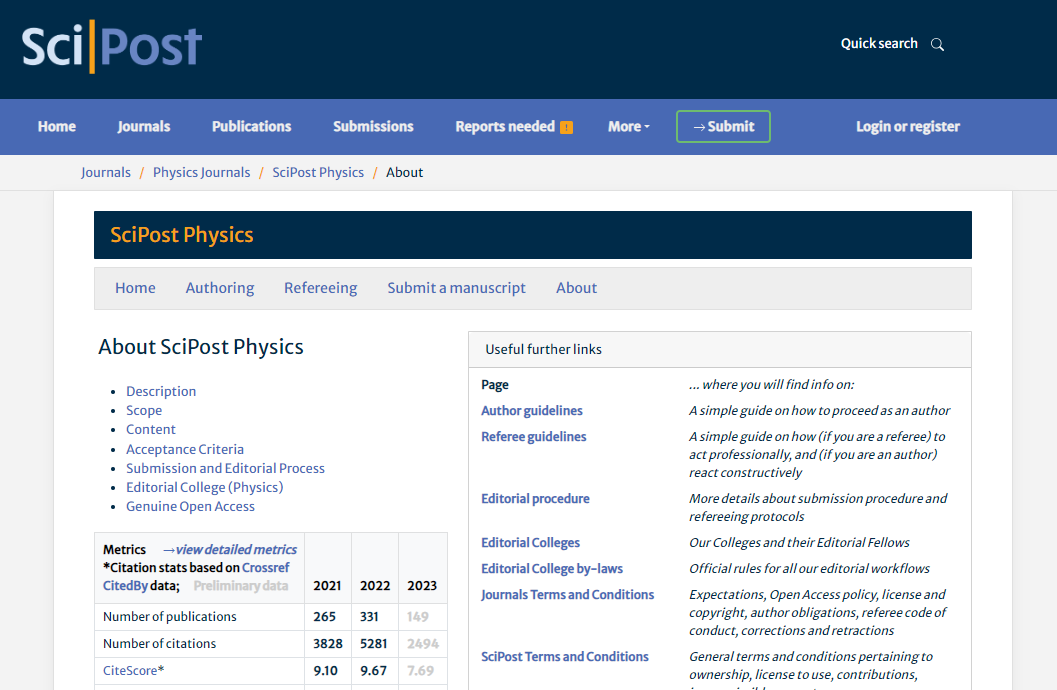
Task: Go to Publications in the main menu
Action: [251, 127]
